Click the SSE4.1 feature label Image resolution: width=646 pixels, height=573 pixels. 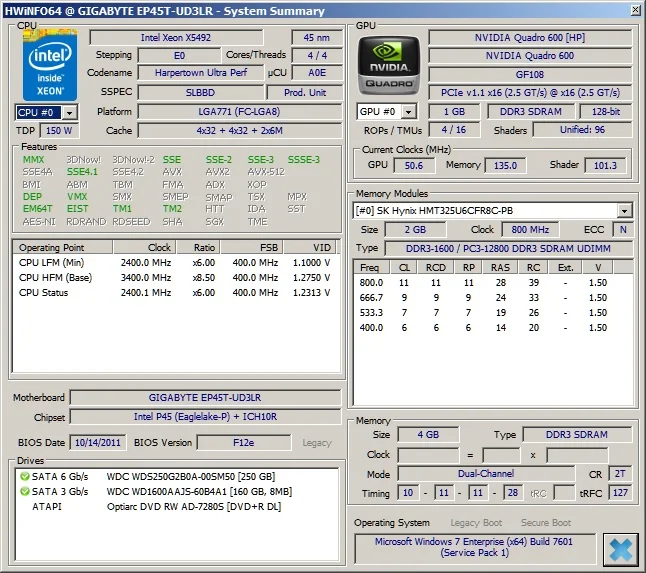click(x=82, y=172)
